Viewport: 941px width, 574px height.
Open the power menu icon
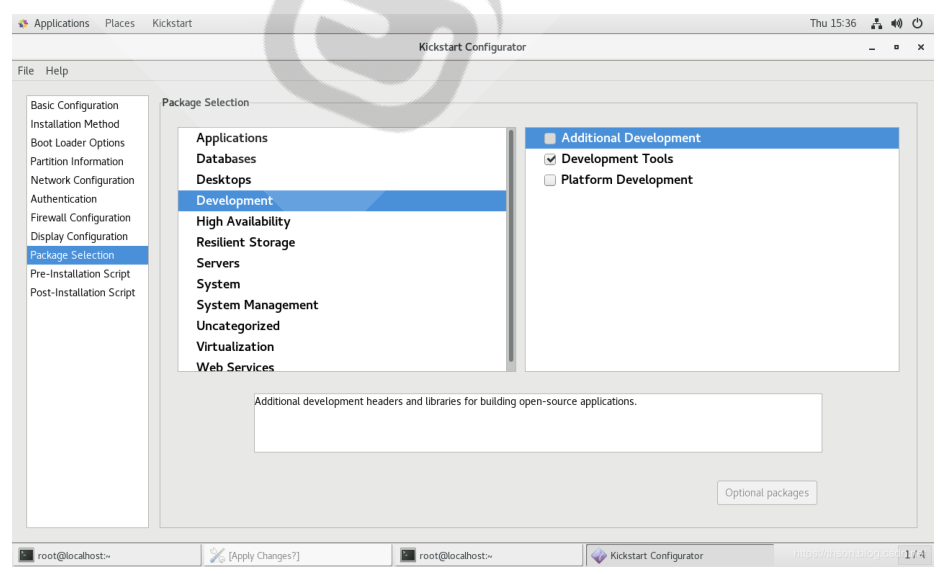coord(917,23)
